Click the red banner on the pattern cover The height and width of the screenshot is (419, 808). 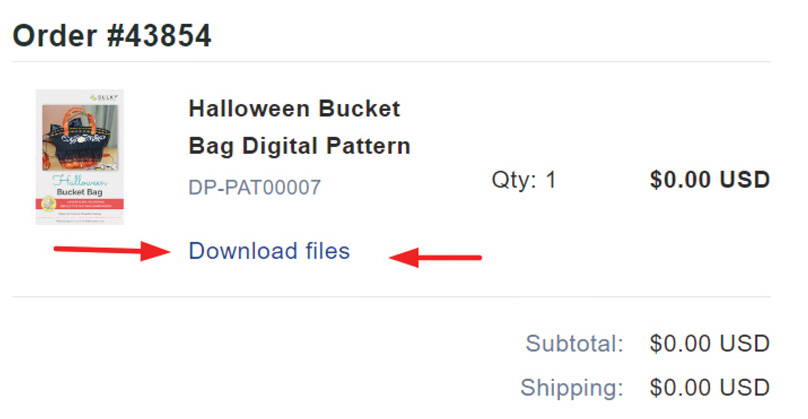tap(80, 204)
